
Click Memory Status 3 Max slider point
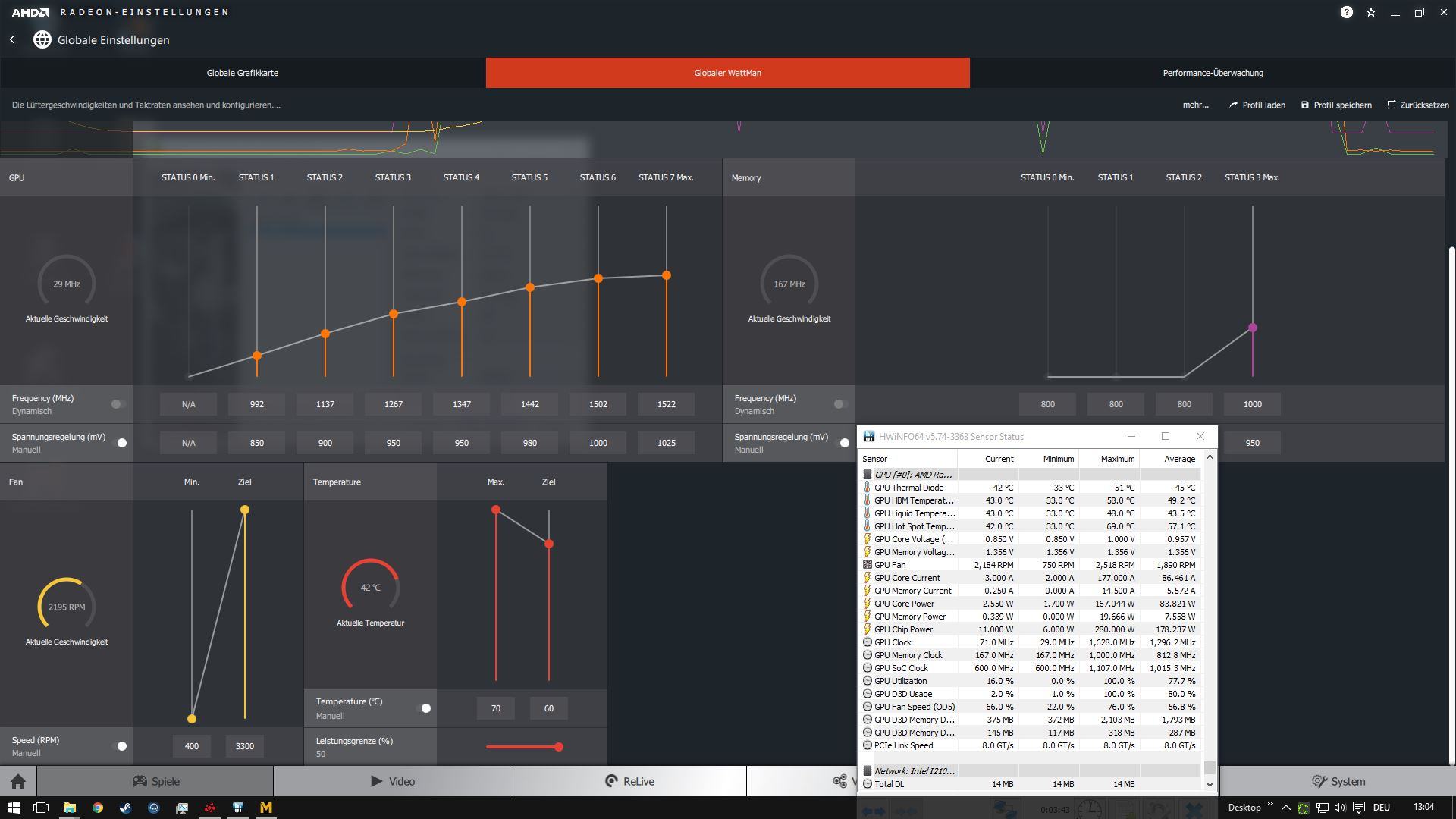click(1253, 328)
